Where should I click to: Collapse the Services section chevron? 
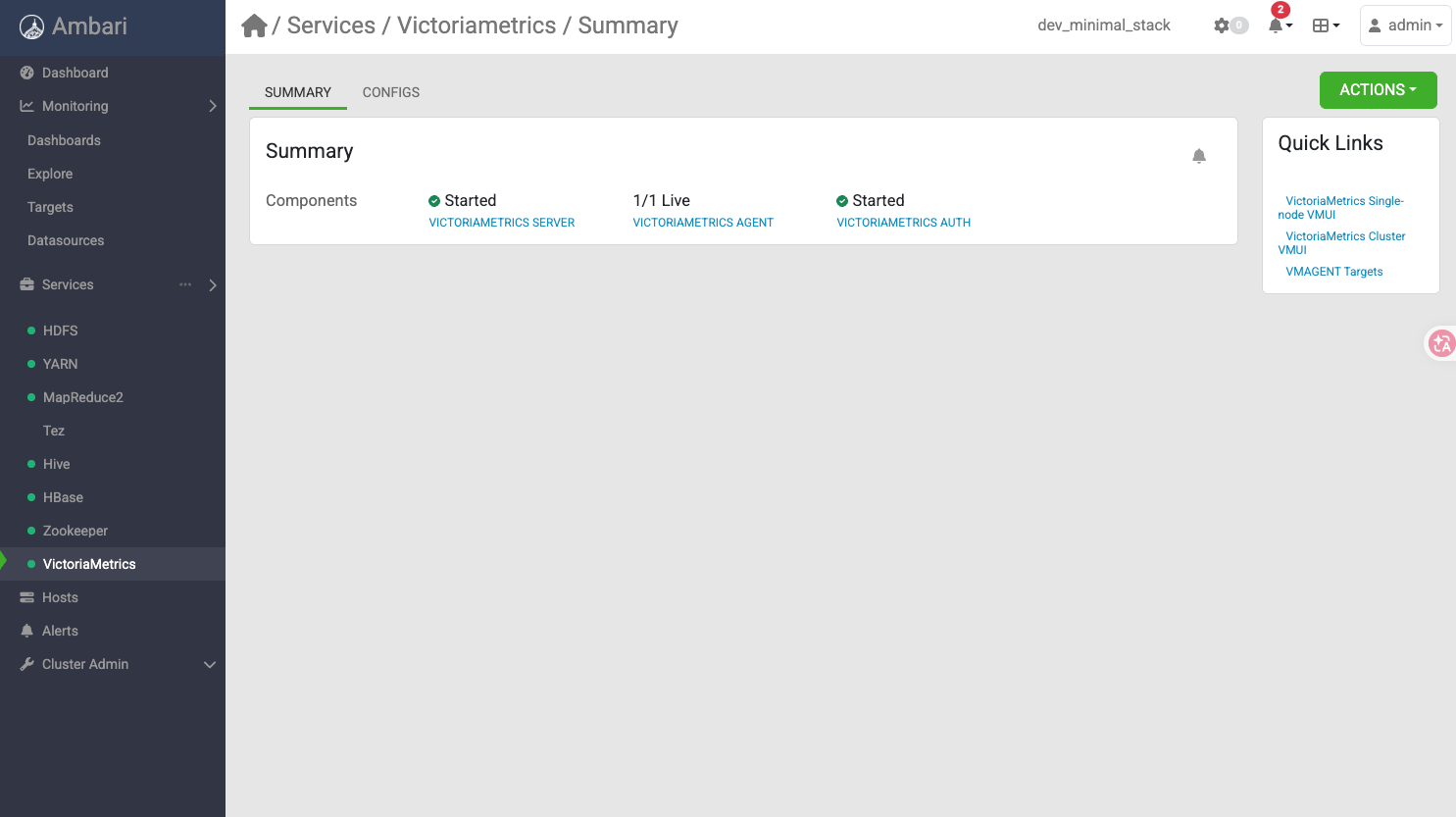click(x=213, y=285)
